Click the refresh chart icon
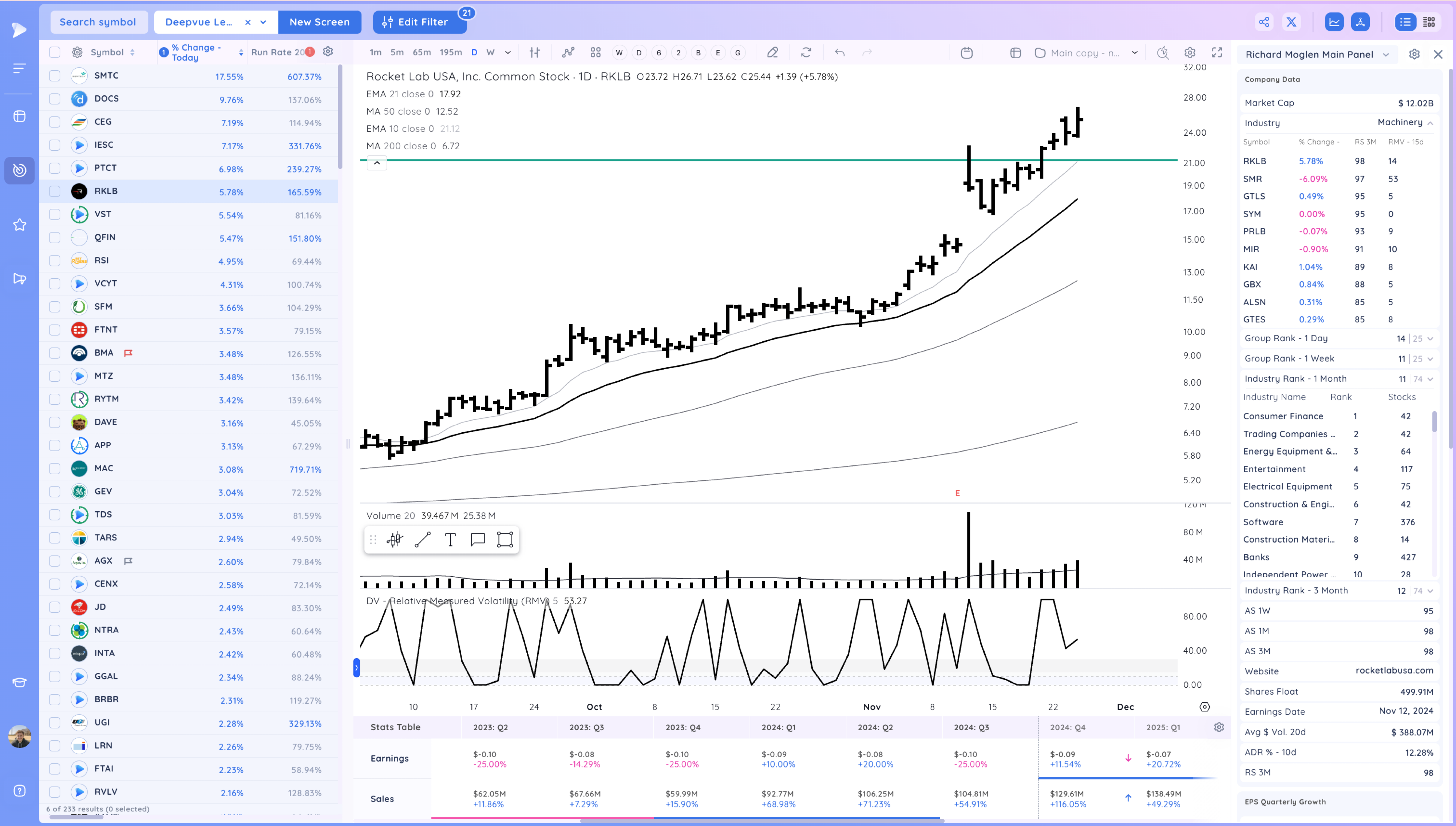Image resolution: width=1456 pixels, height=826 pixels. coord(806,53)
